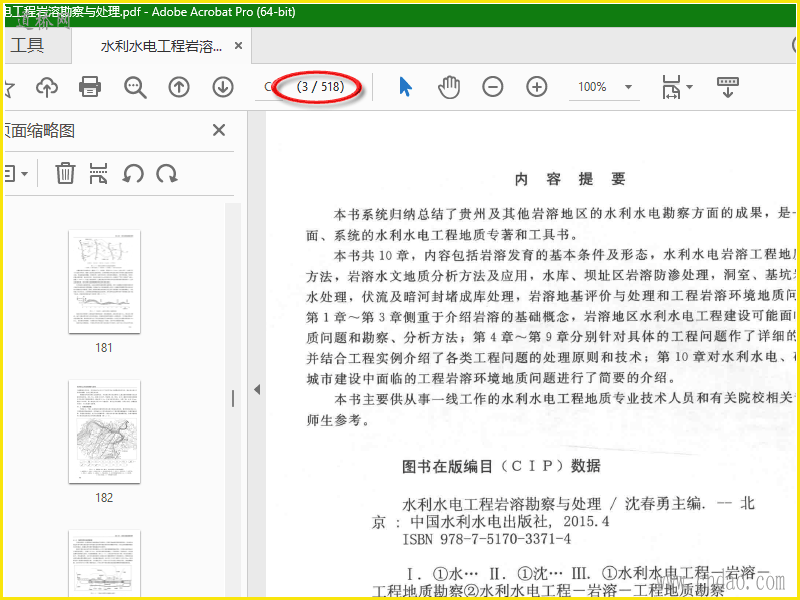Open thumbnail panel options dropdown
This screenshot has height=600, width=800.
pyautogui.click(x=16, y=174)
